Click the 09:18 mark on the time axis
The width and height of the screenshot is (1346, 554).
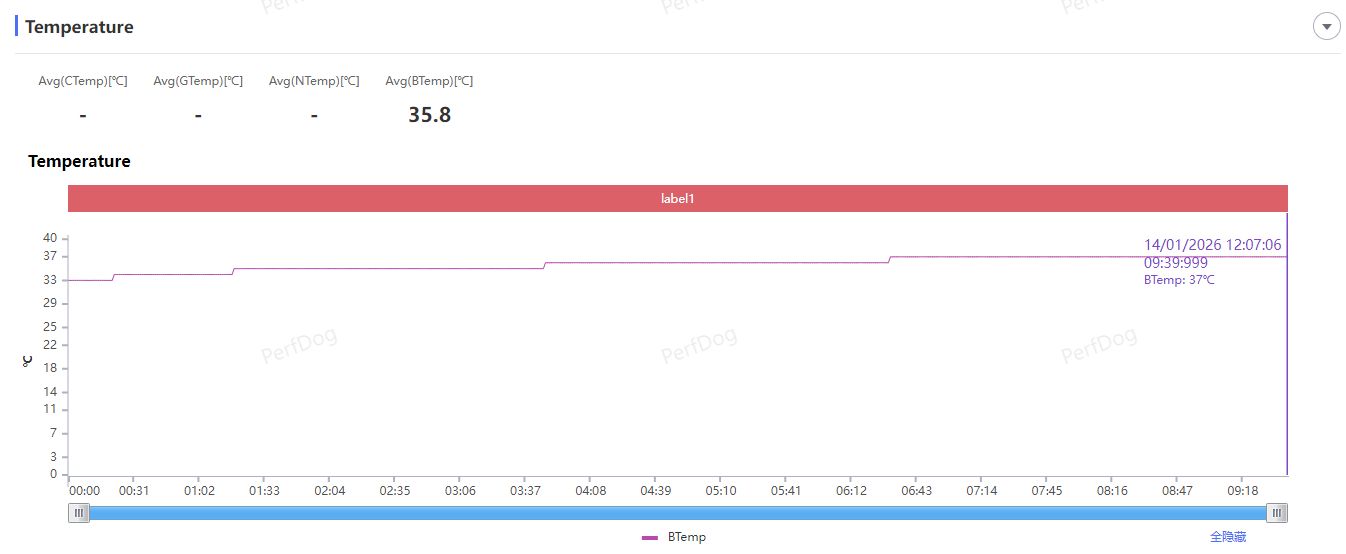pyautogui.click(x=1242, y=491)
